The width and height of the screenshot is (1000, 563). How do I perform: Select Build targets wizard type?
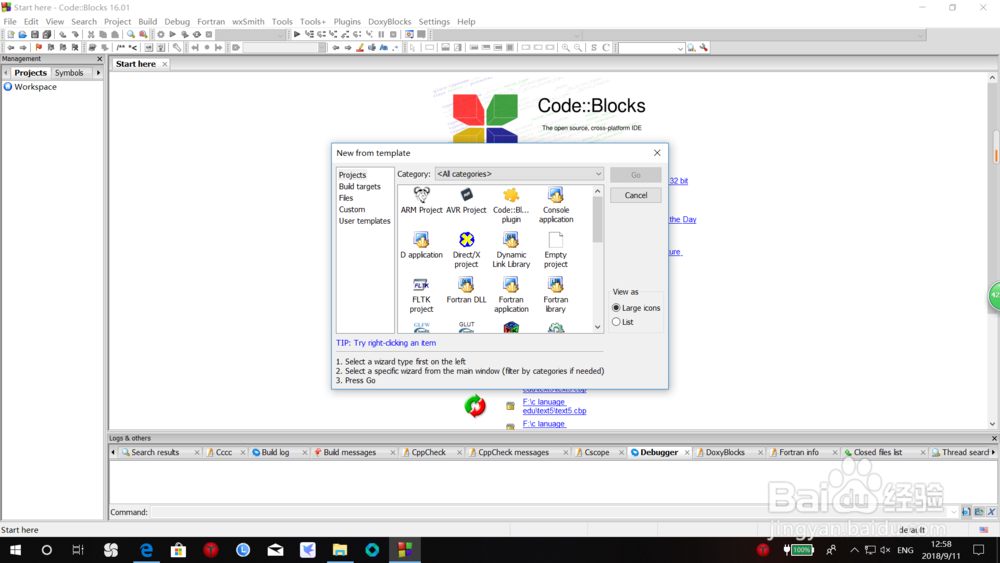coord(360,186)
